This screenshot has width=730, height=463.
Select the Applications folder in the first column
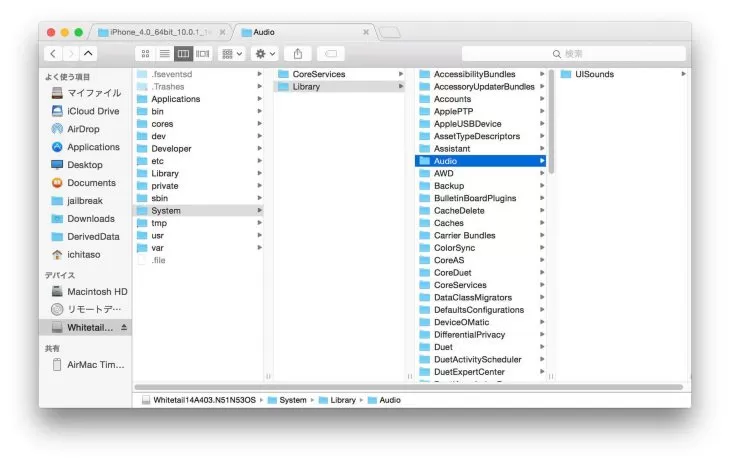pos(199,99)
